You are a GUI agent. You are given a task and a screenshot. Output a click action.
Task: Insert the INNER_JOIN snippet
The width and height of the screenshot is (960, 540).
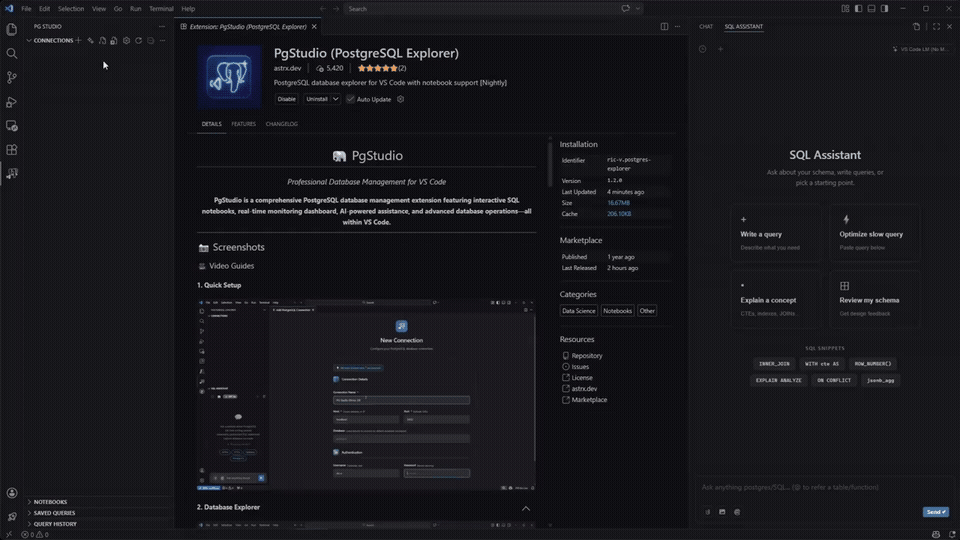click(774, 364)
